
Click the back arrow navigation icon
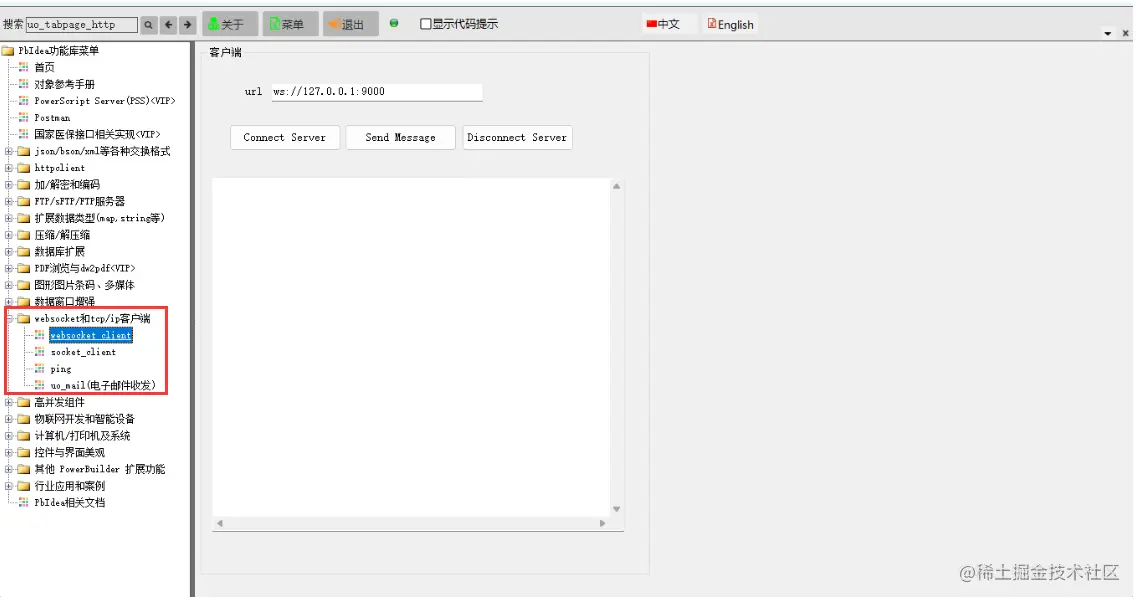168,24
